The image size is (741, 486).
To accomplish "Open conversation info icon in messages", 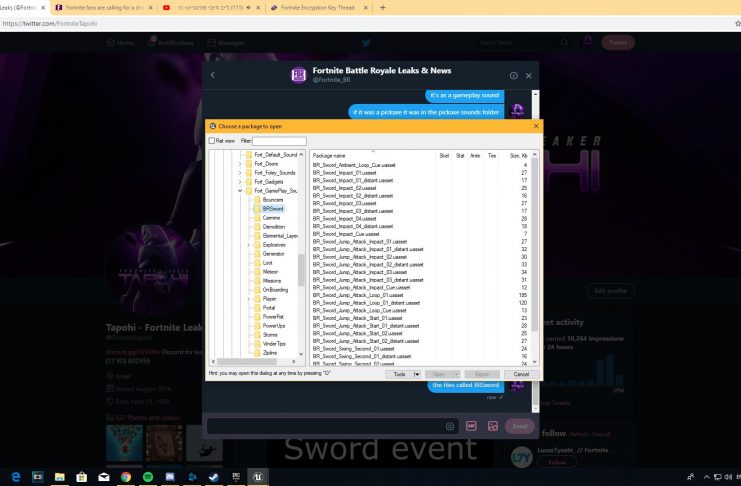I will coord(514,76).
